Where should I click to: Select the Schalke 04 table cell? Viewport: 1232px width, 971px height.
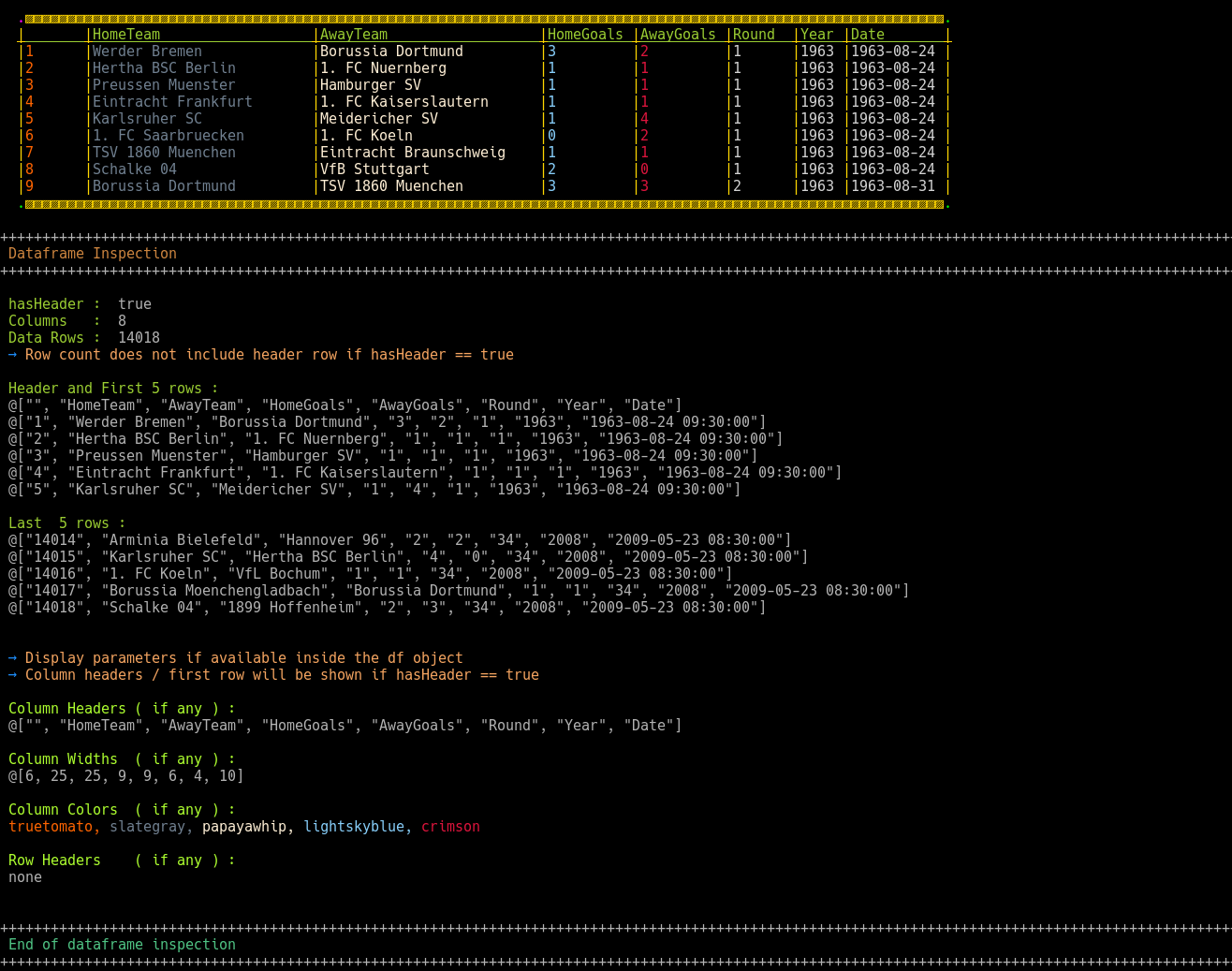click(x=135, y=169)
